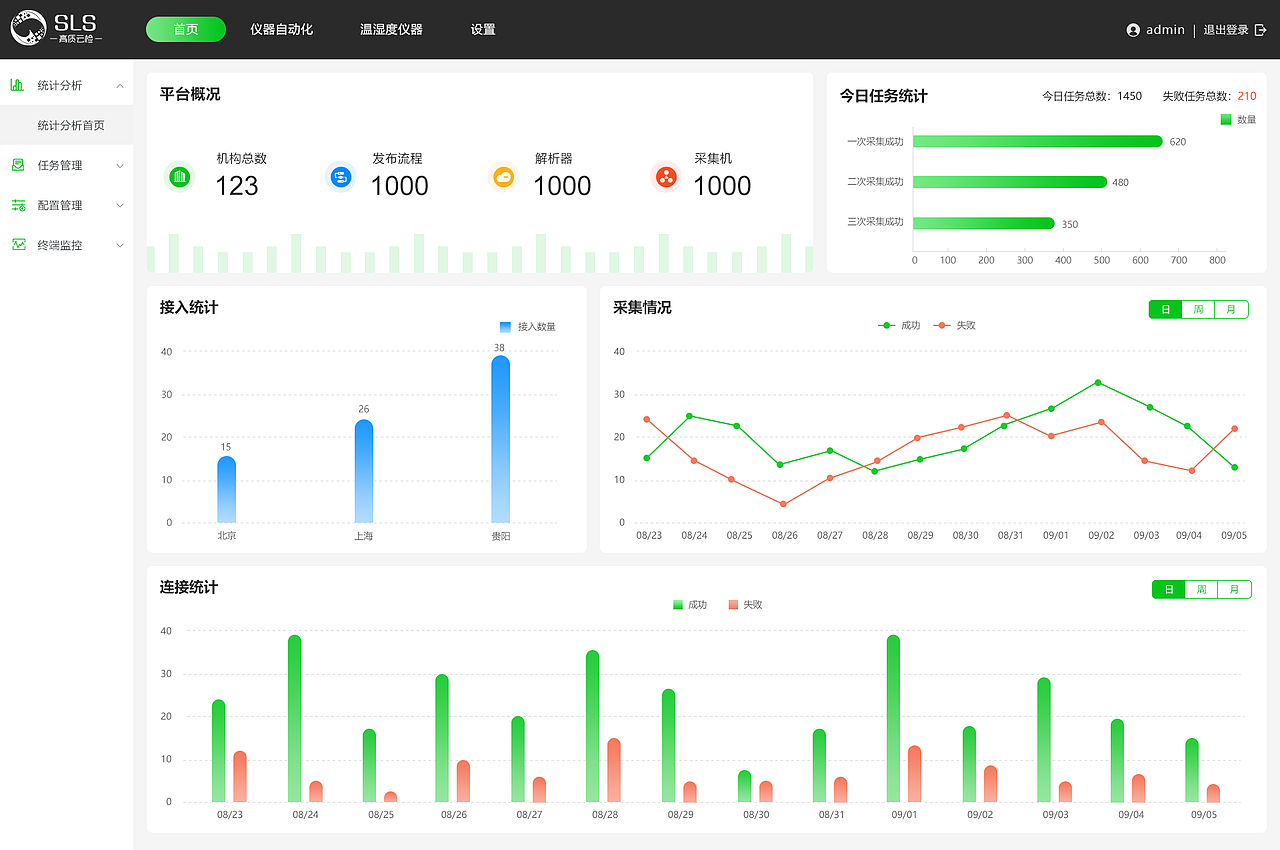This screenshot has height=850, width=1280.
Task: Select 月 in 采集情况 chart
Action: (x=1231, y=310)
